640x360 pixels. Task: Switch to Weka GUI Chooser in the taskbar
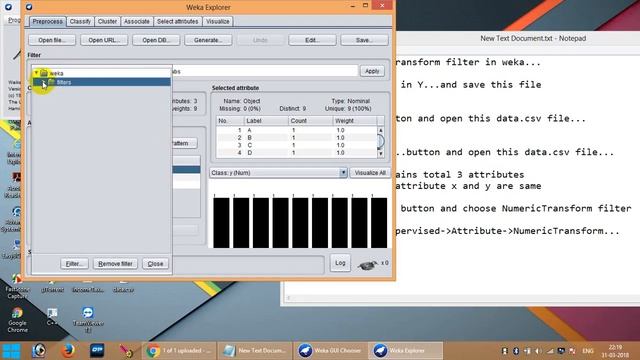click(x=329, y=351)
